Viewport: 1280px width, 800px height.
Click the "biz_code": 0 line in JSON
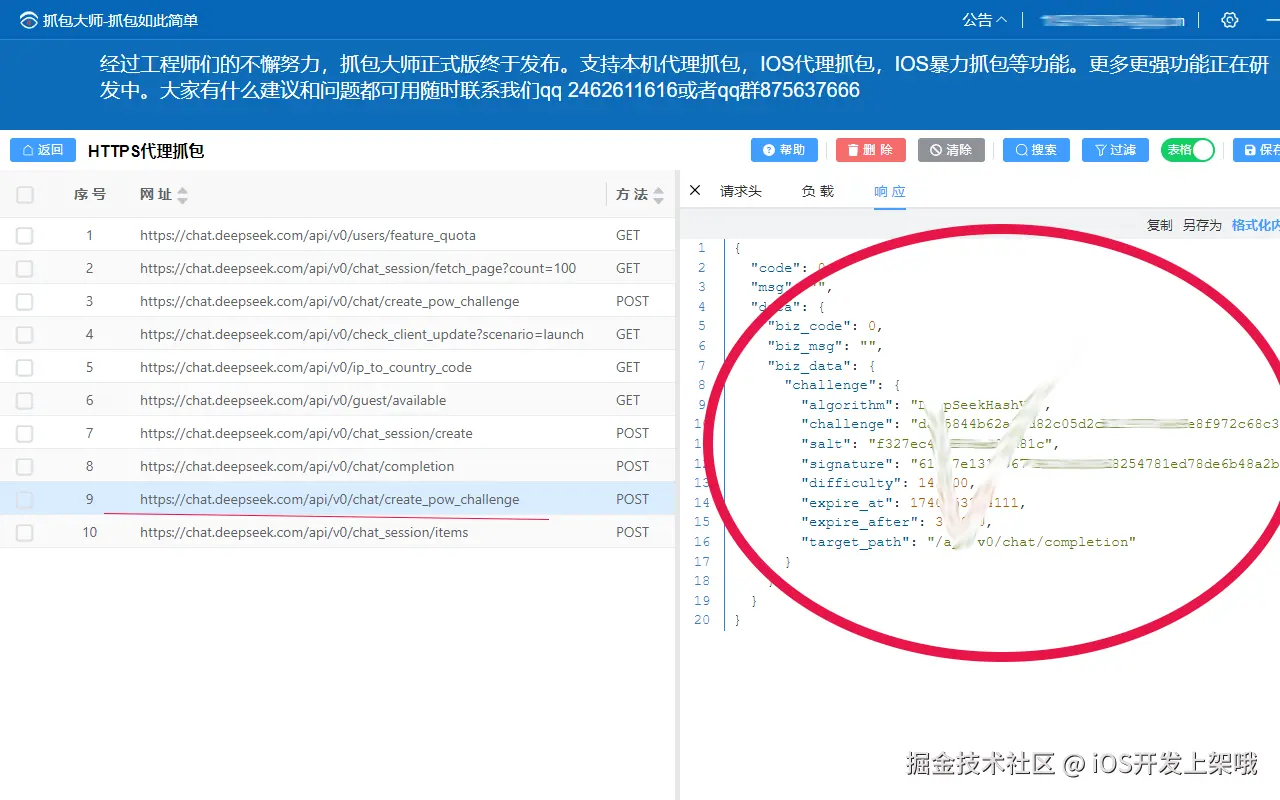coord(825,326)
